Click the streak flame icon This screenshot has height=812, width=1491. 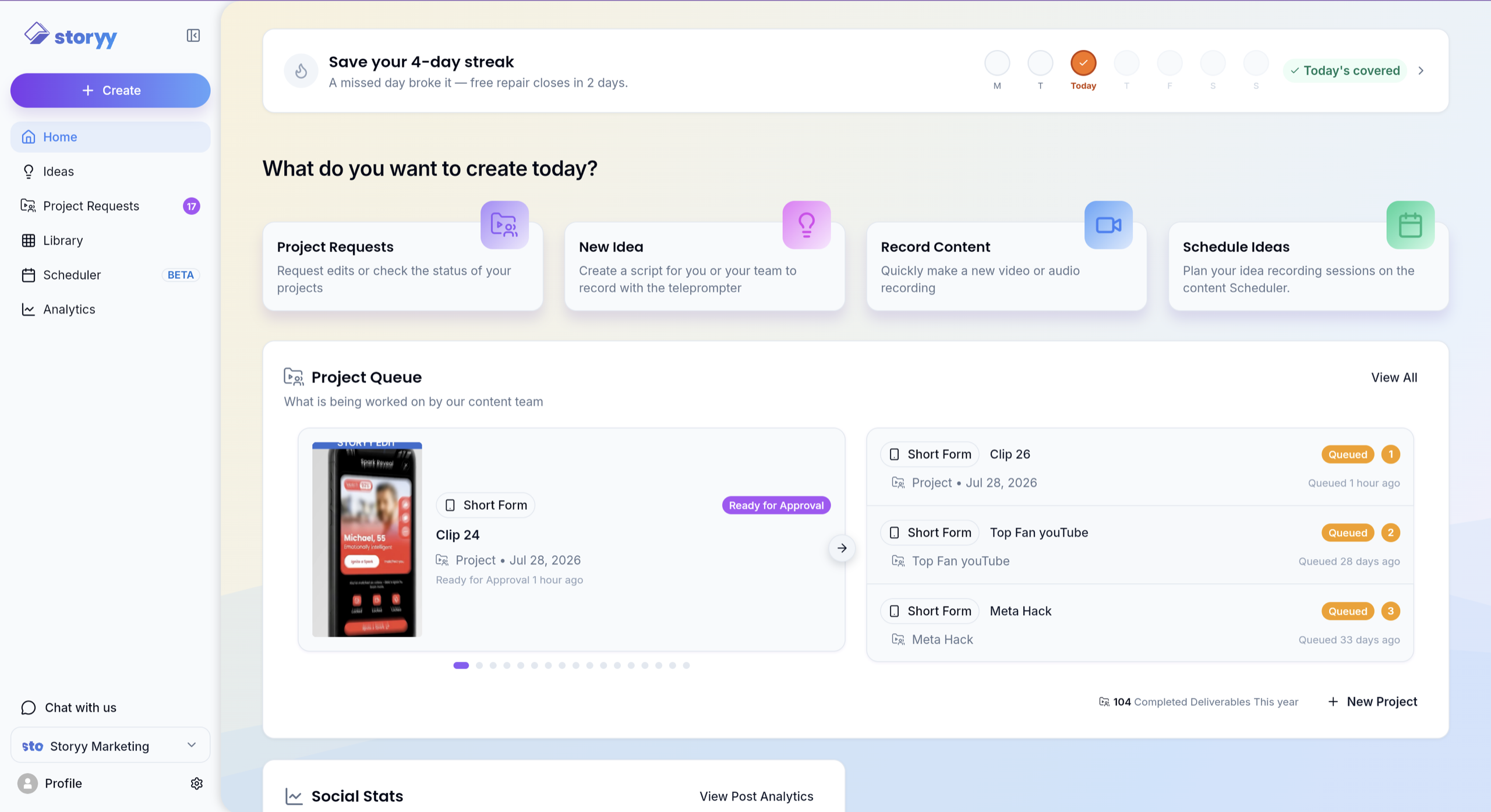pos(301,71)
